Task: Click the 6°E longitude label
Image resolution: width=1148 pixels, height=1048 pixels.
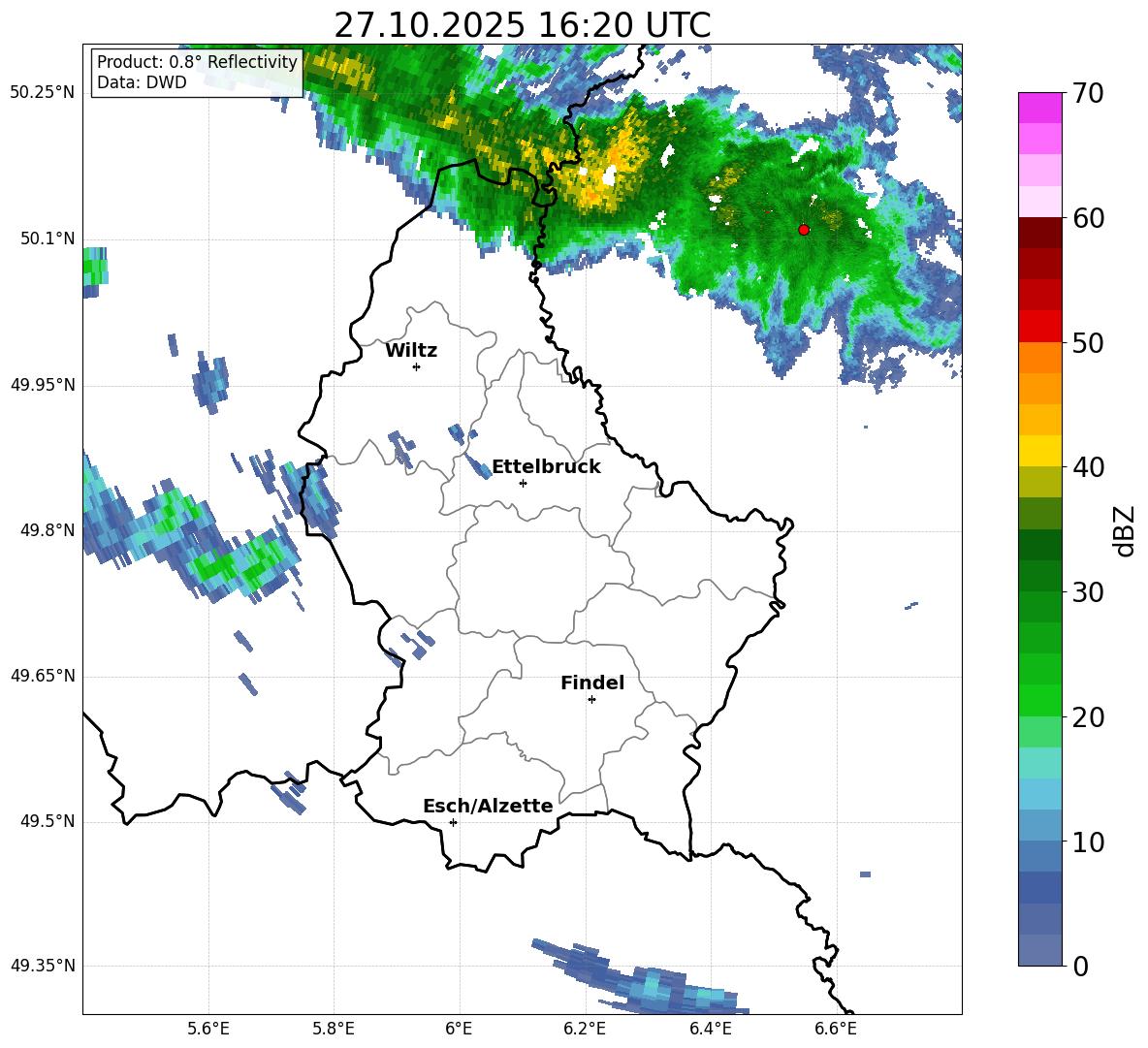Action: [459, 1029]
